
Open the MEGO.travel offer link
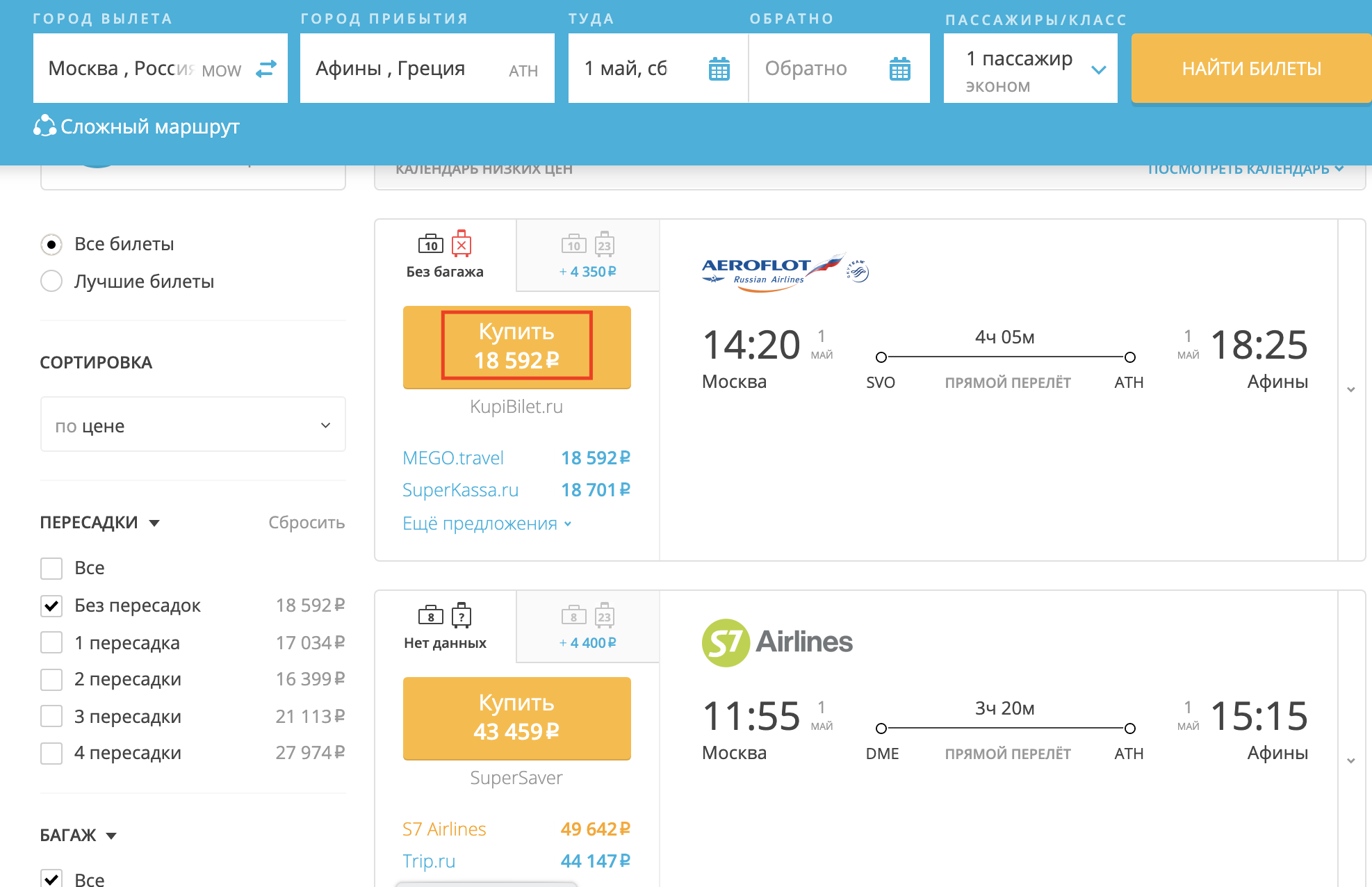click(x=453, y=458)
